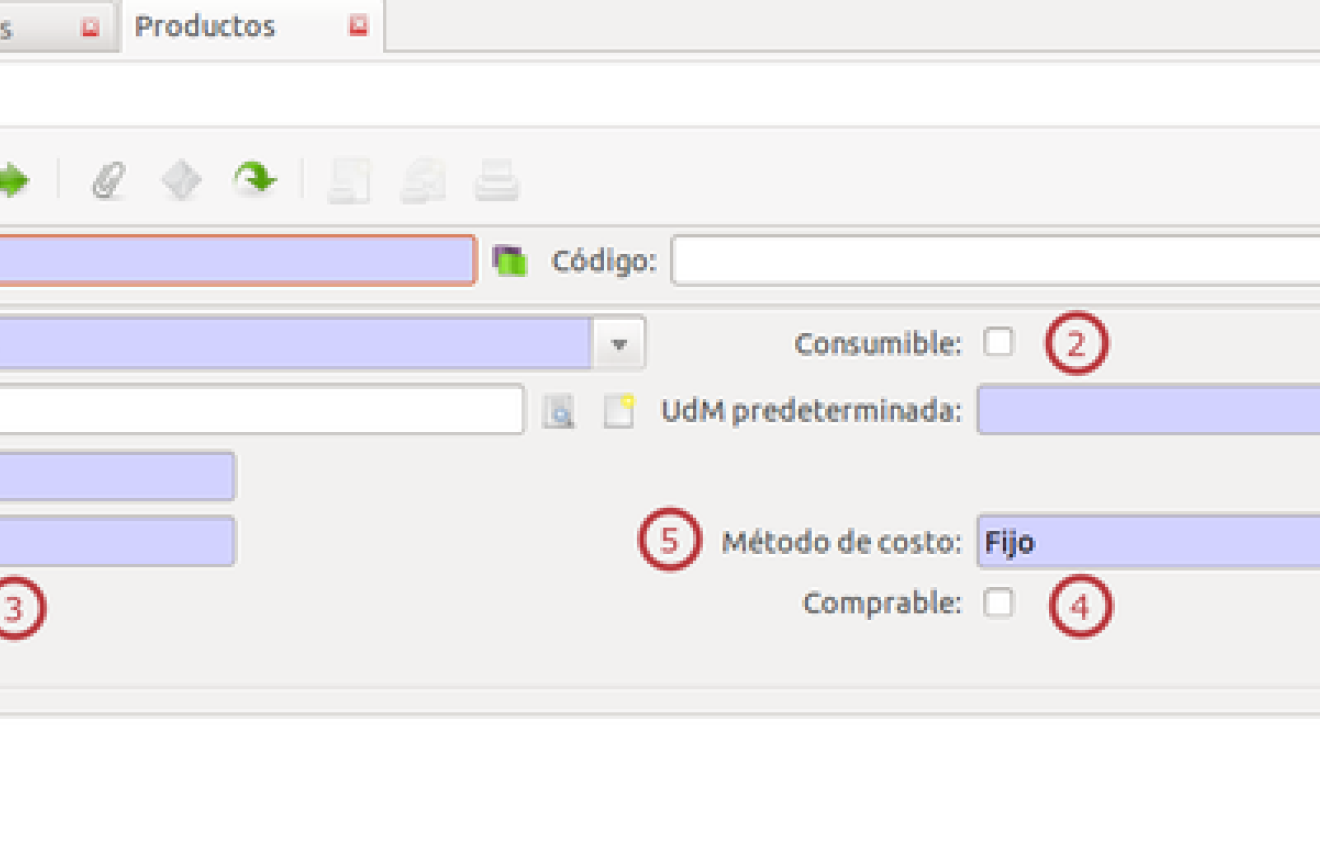The height and width of the screenshot is (864, 1320).
Task: Expand the dropdown arrow left of Consumible
Action: [619, 344]
